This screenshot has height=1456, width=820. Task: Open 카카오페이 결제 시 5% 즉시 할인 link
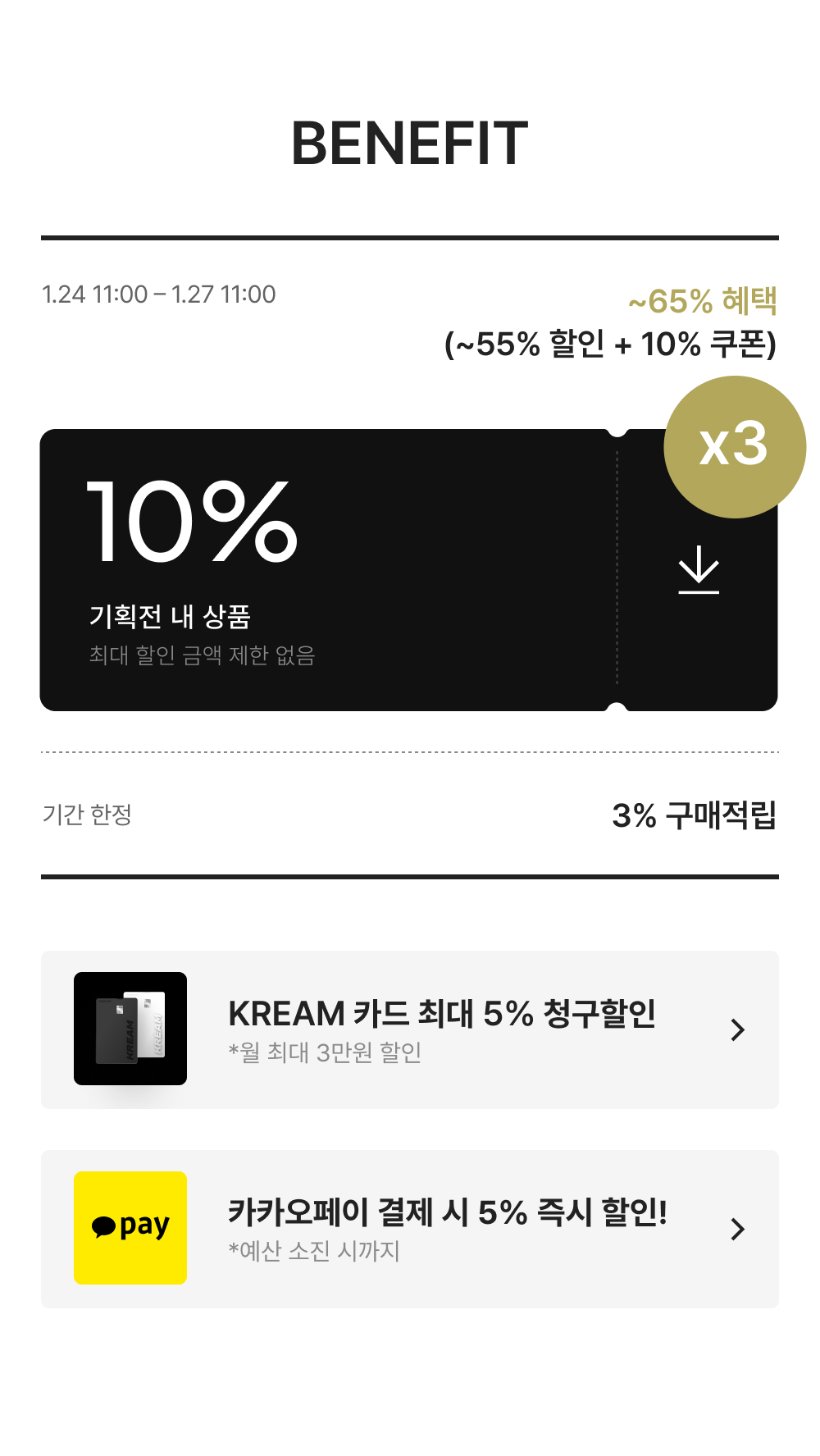click(447, 1212)
